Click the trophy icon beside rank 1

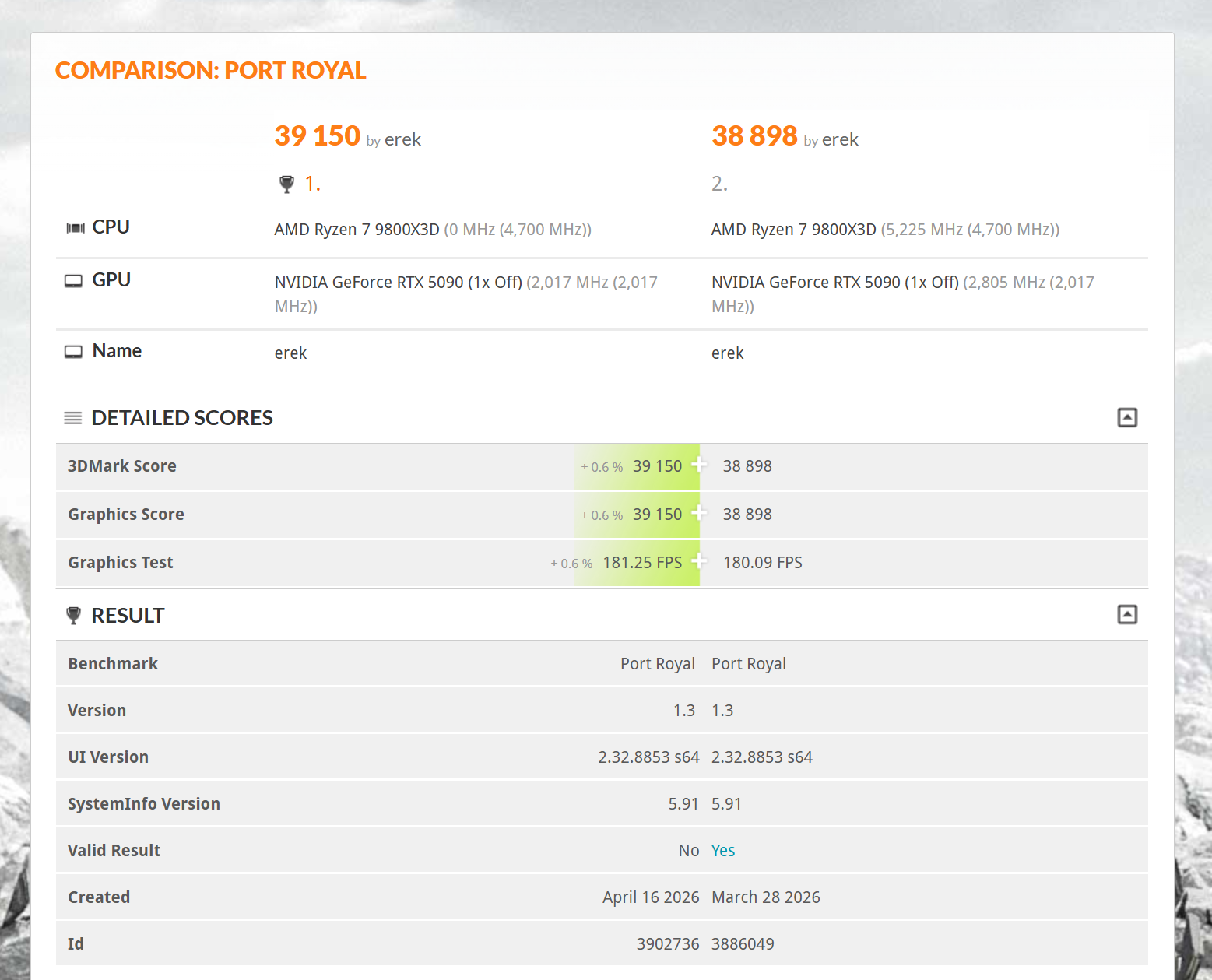click(x=286, y=184)
